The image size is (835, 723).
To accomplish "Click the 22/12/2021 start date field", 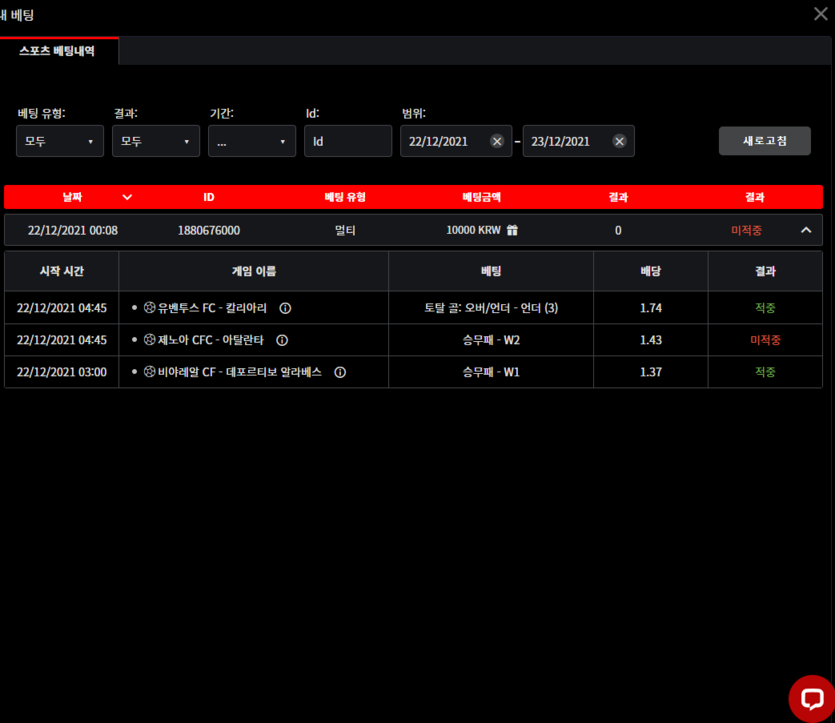I will click(x=456, y=141).
